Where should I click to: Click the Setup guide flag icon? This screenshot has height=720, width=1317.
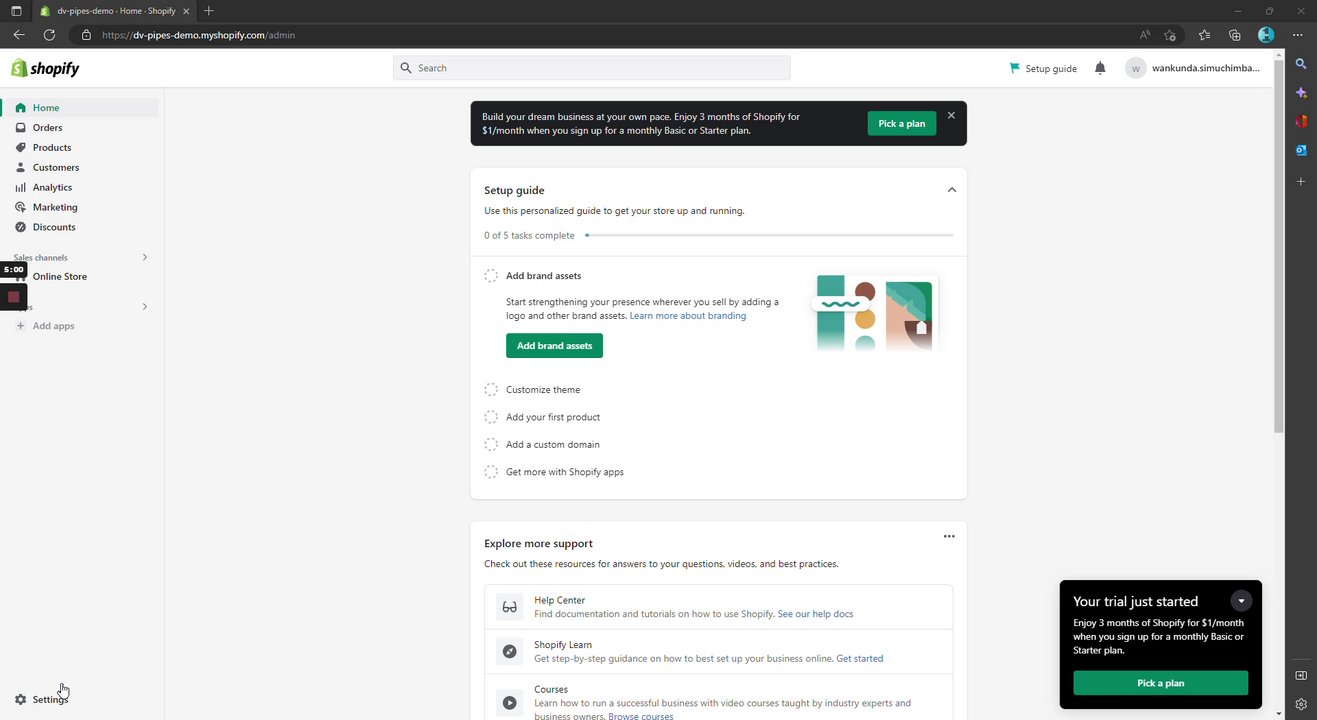[1015, 68]
